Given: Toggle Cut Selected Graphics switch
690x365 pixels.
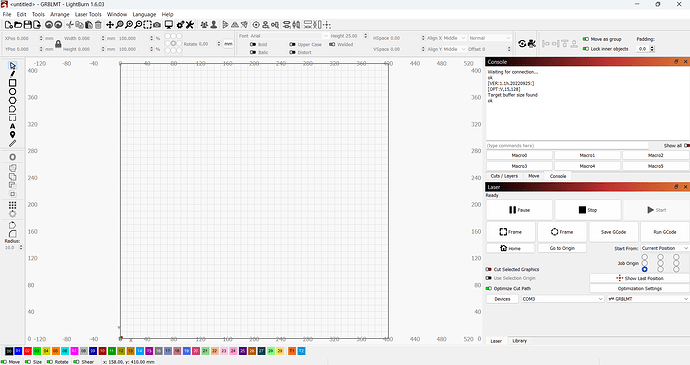Looking at the screenshot, I should click(x=488, y=269).
